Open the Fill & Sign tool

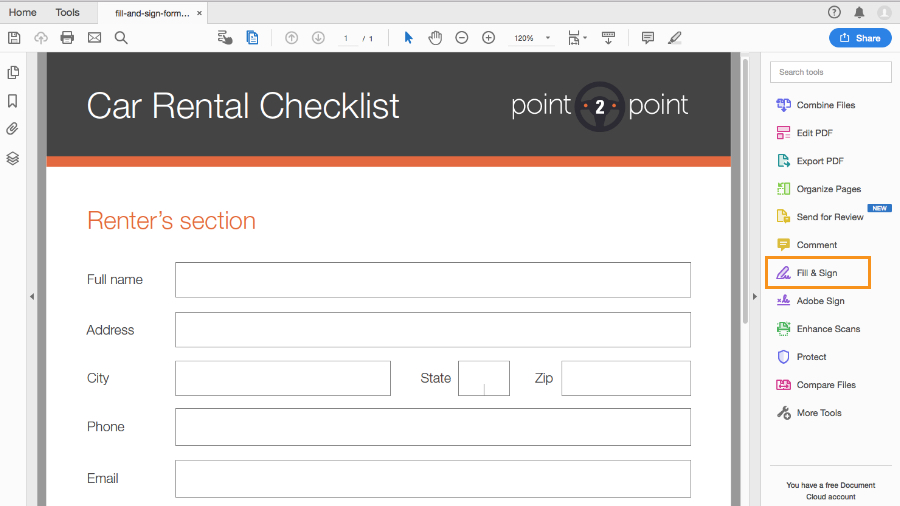(x=817, y=273)
